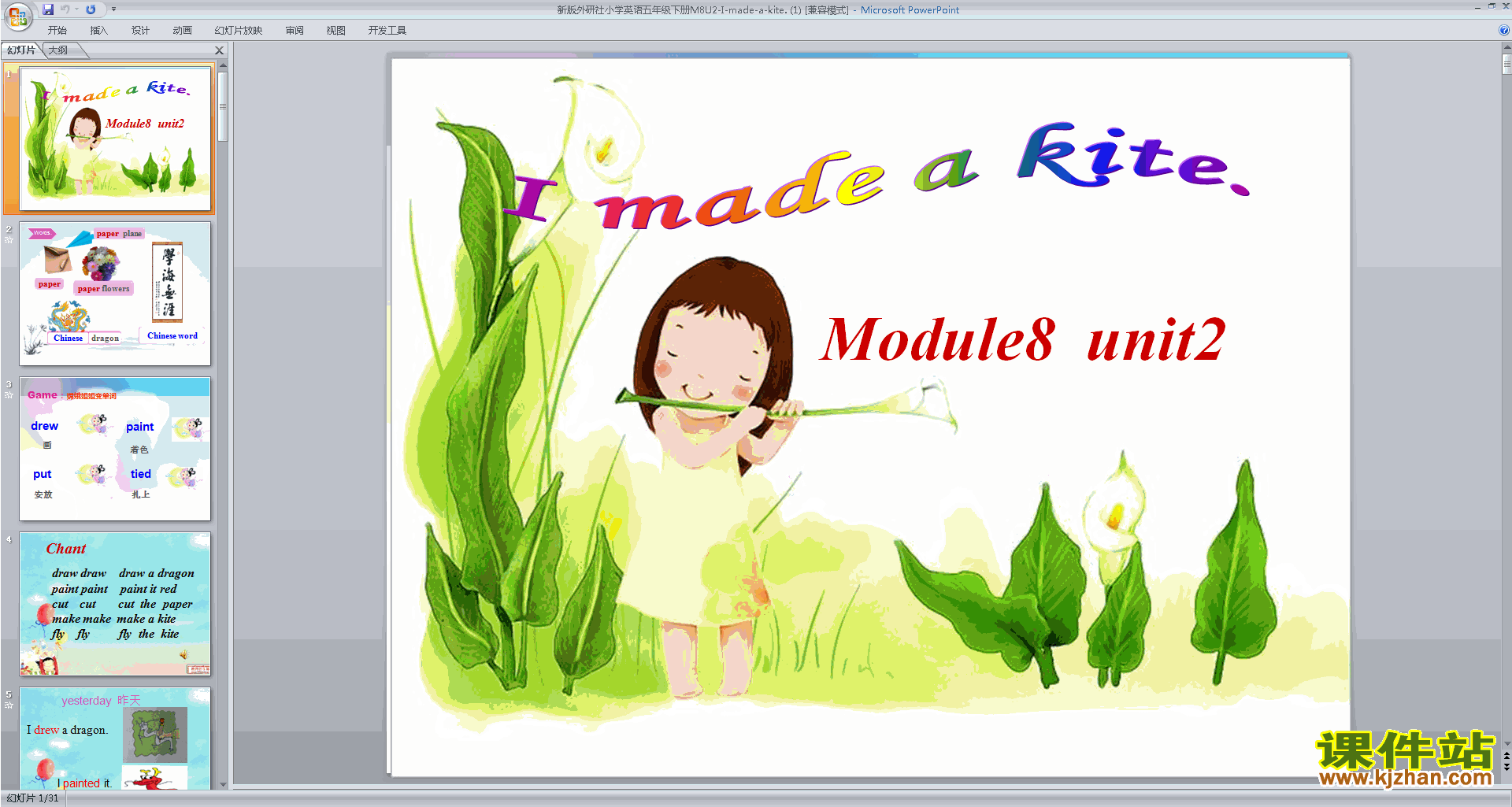This screenshot has height=807, width=1512.
Task: Open the 插入 ribbon tab
Action: (x=98, y=31)
